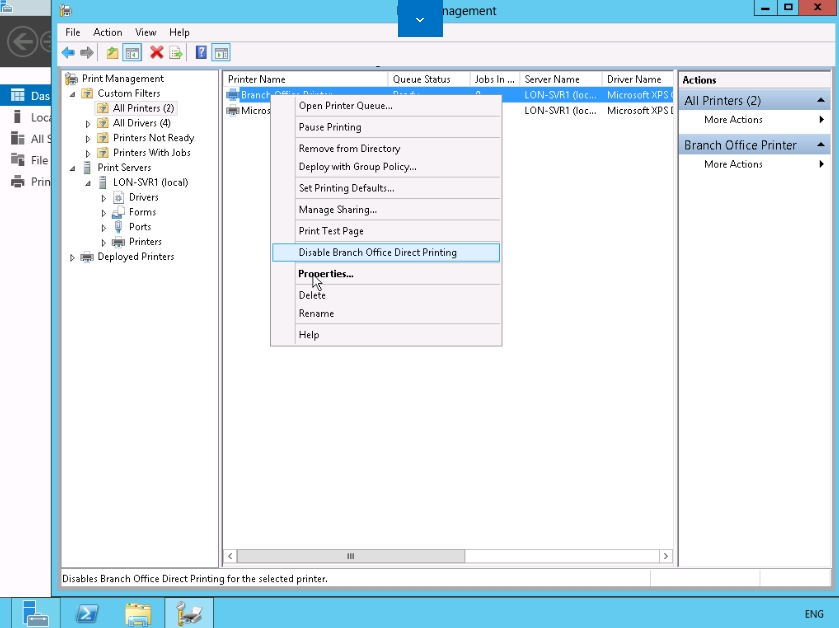This screenshot has height=628, width=839.
Task: Expand the All Drivers (4) filter node
Action: pos(88,124)
